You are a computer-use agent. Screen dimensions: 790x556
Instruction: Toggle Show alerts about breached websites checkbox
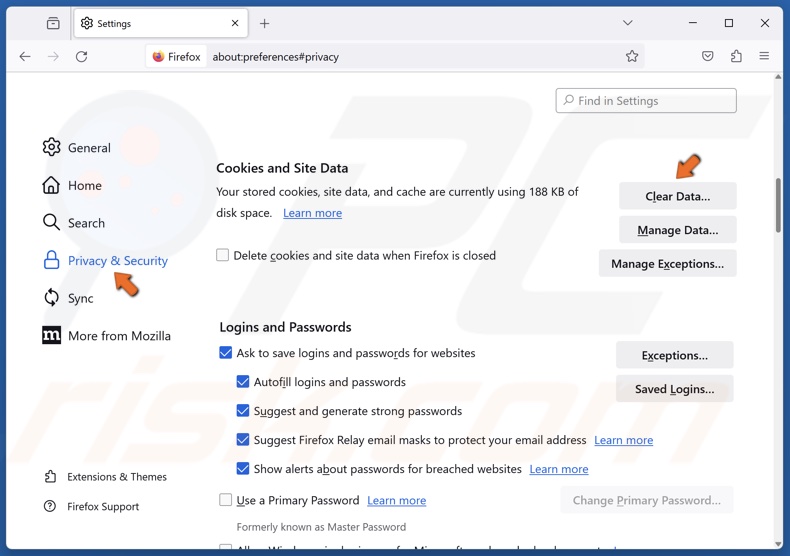242,468
